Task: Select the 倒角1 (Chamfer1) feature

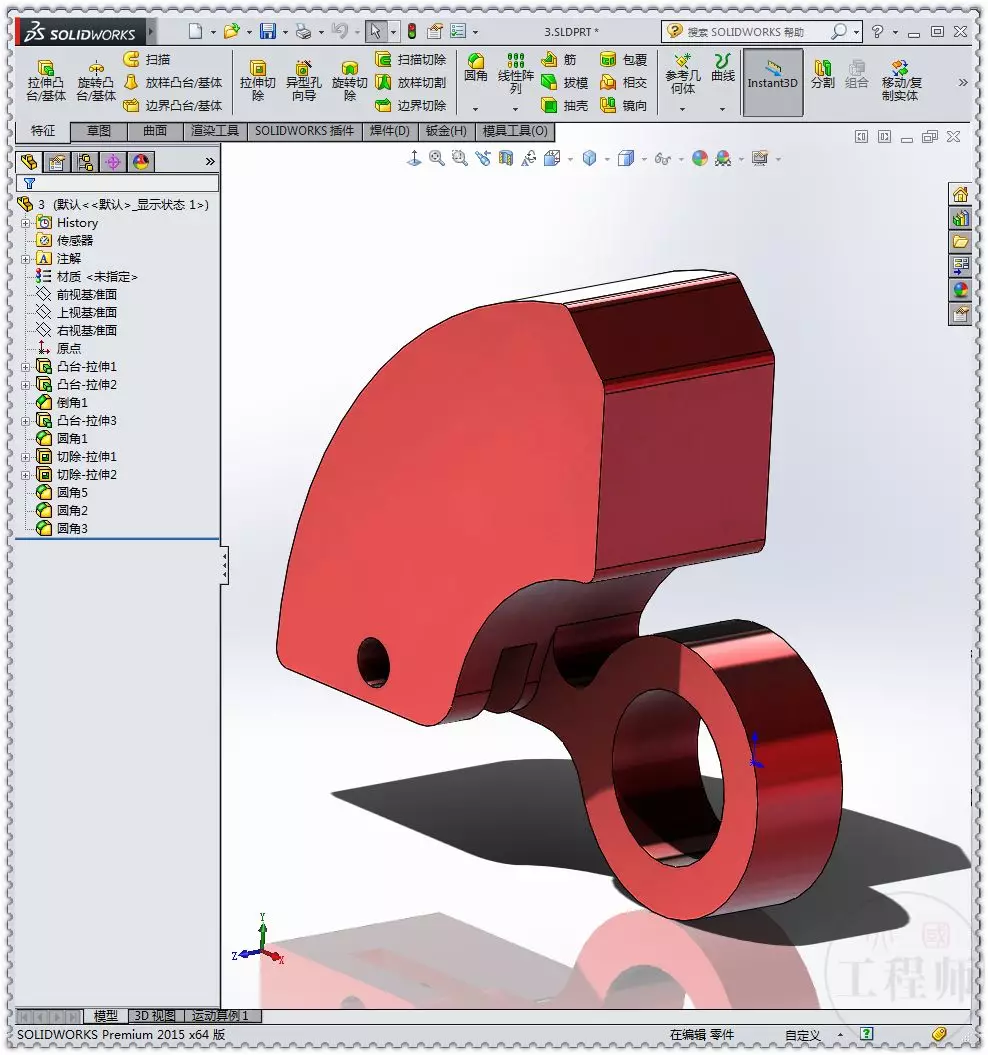Action: click(72, 402)
